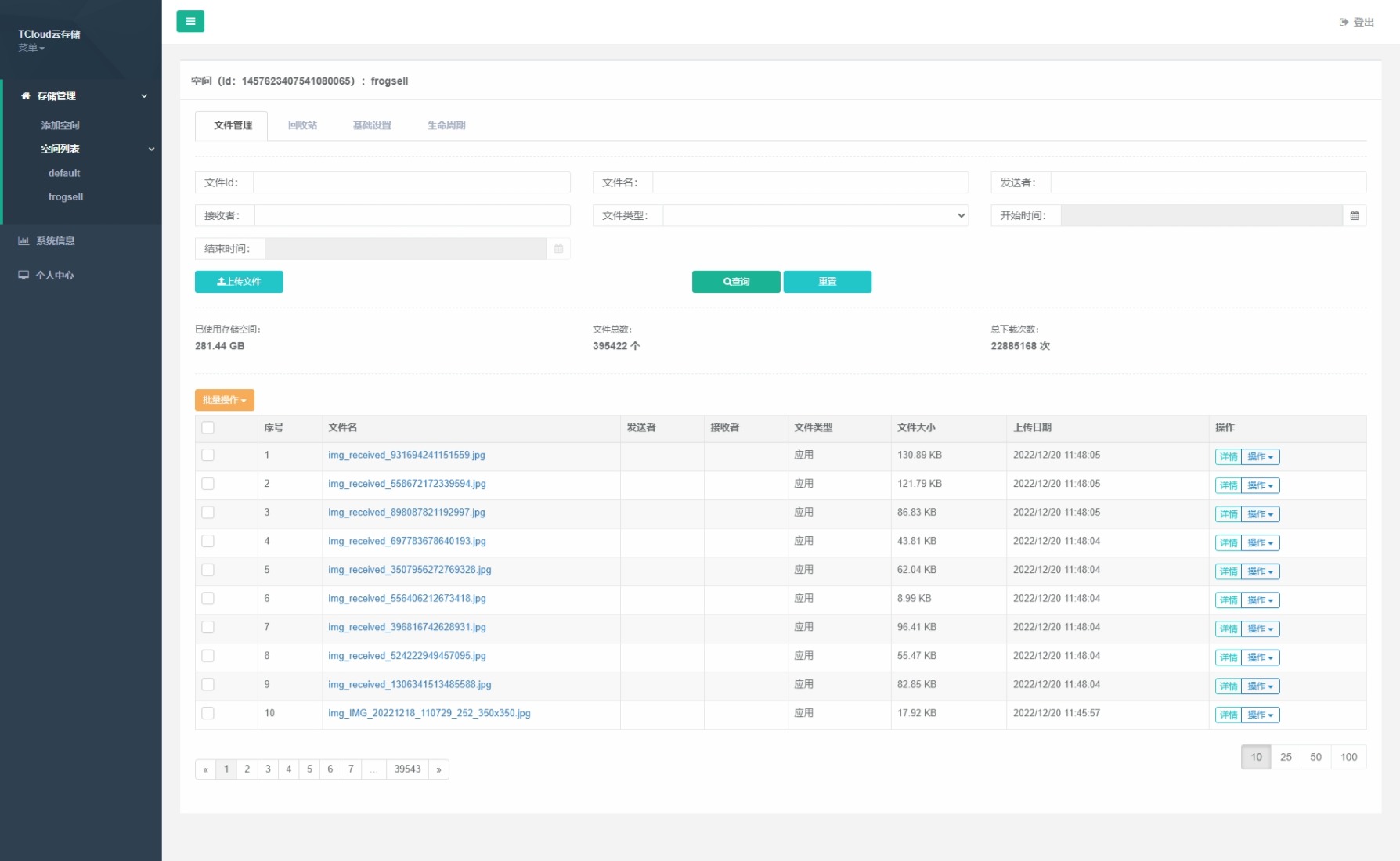Click the chart icon beside 系统信息
Image resolution: width=1400 pixels, height=861 pixels.
pos(23,240)
